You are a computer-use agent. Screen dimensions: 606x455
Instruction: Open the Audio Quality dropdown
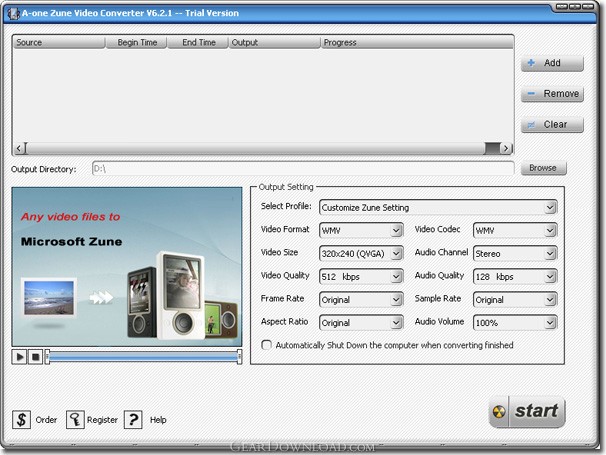pos(515,277)
